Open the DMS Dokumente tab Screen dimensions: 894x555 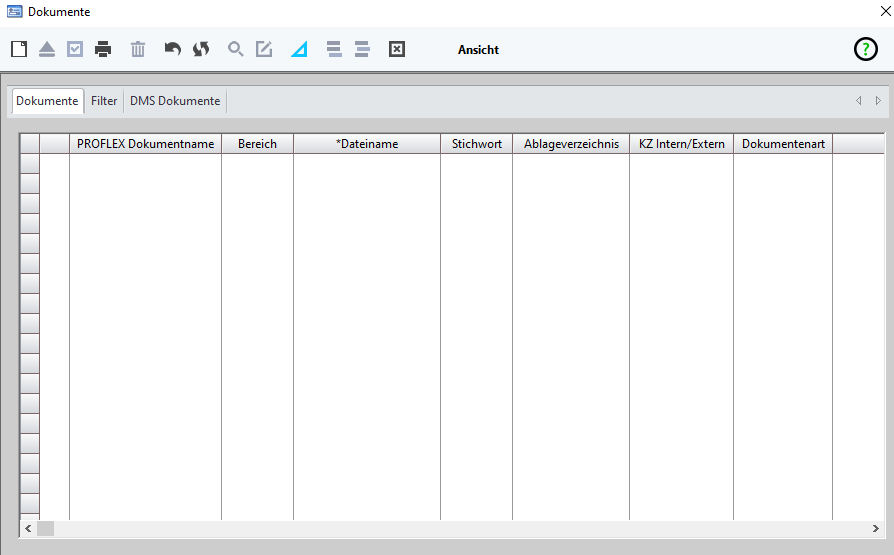point(175,101)
